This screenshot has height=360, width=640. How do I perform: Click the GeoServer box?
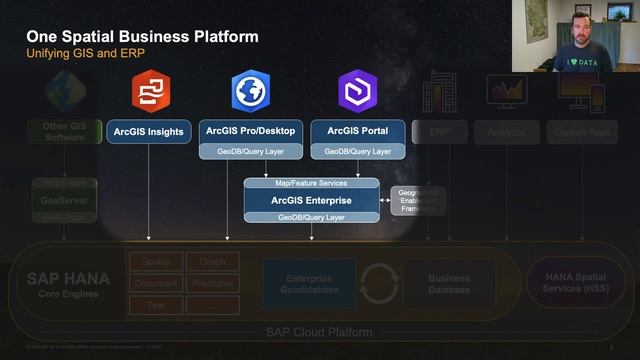pos(64,200)
